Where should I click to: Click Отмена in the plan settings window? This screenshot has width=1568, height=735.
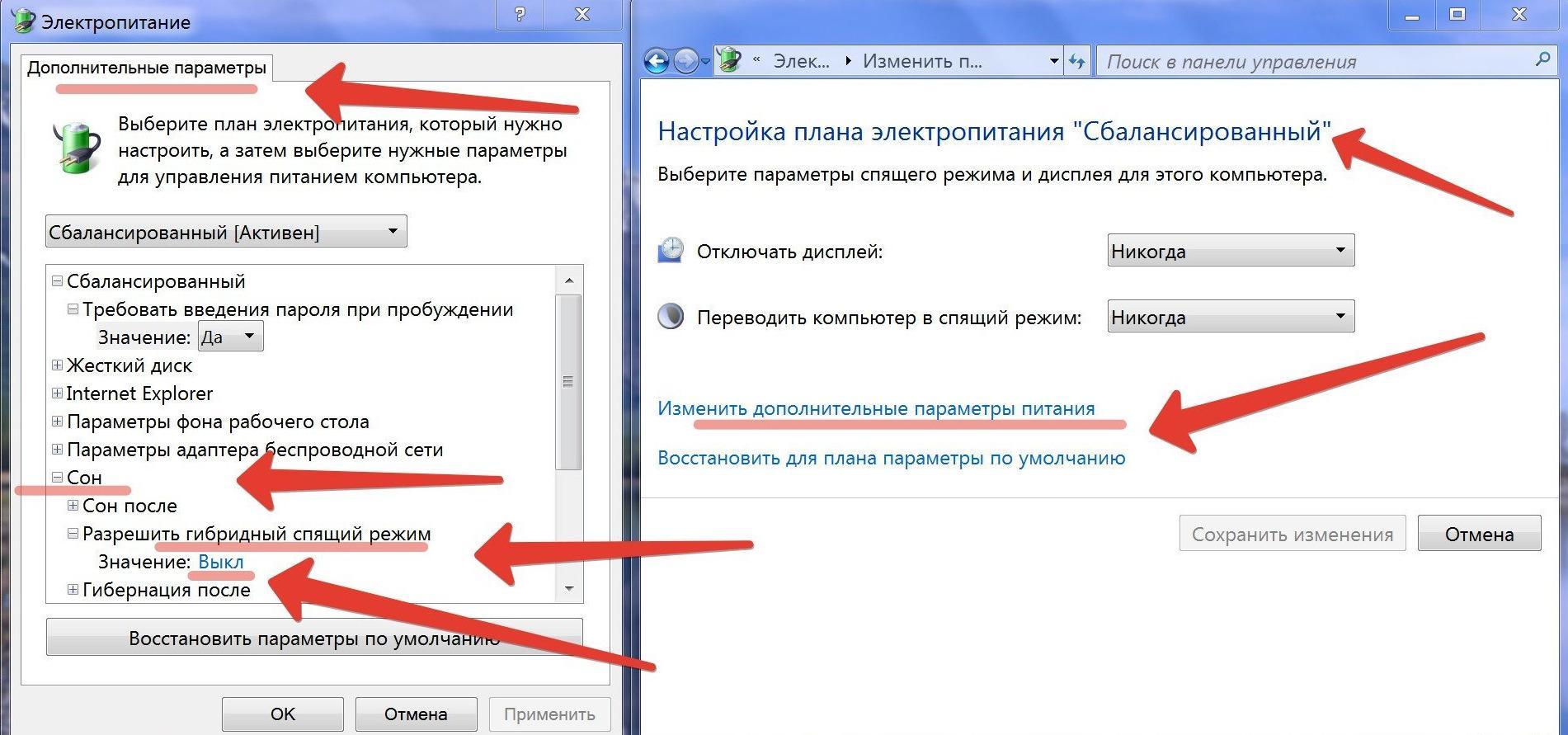point(1479,535)
